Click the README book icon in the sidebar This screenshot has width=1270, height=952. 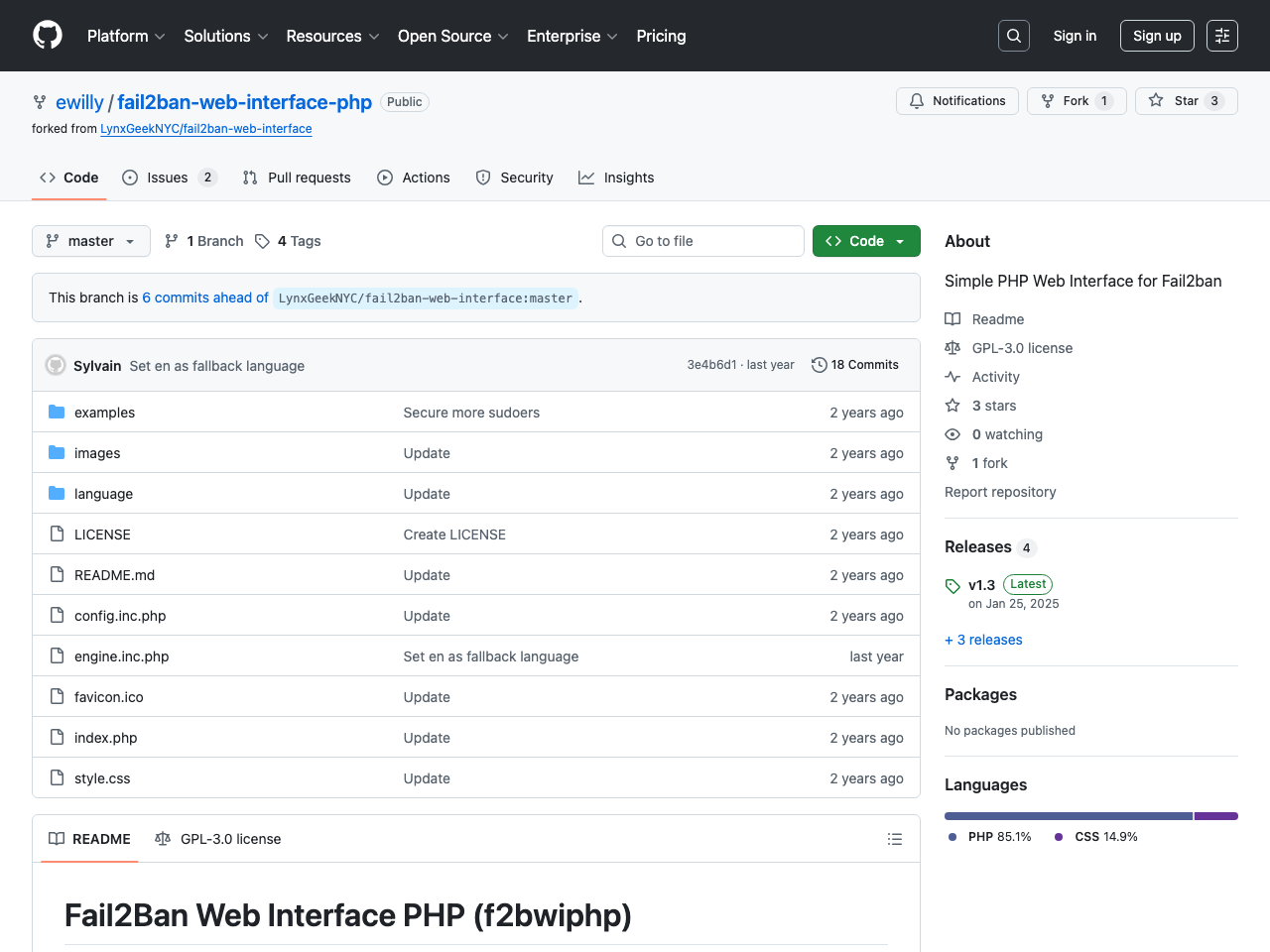953,318
